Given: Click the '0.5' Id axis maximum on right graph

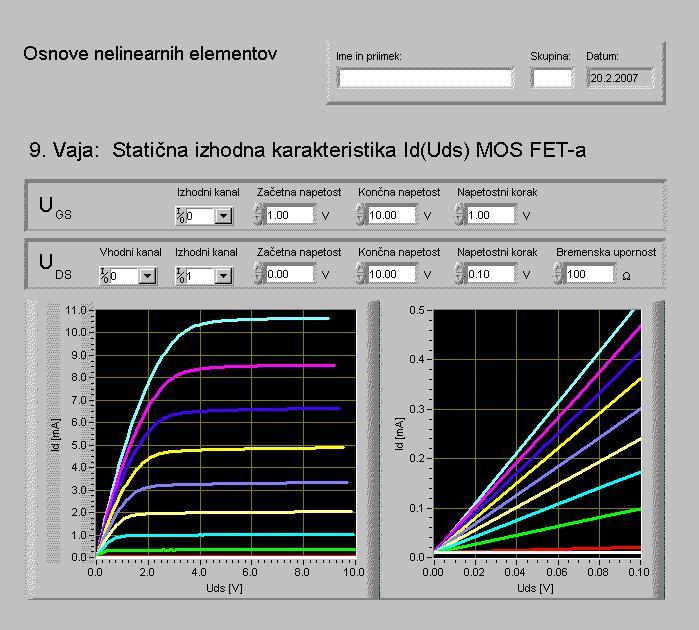Looking at the screenshot, I should point(416,310).
